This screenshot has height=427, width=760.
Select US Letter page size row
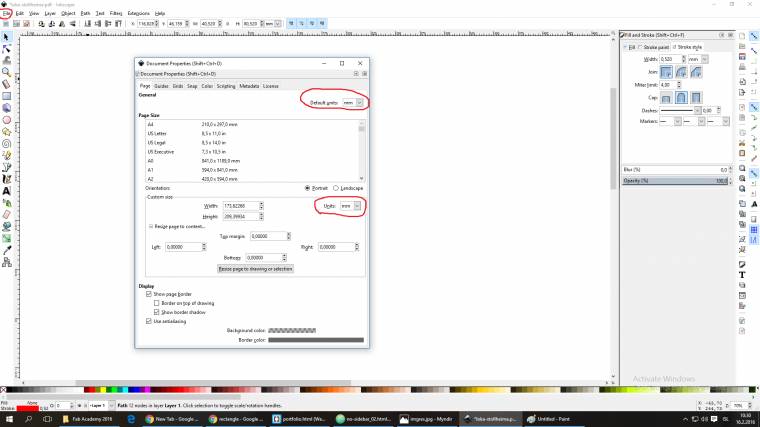click(253, 133)
